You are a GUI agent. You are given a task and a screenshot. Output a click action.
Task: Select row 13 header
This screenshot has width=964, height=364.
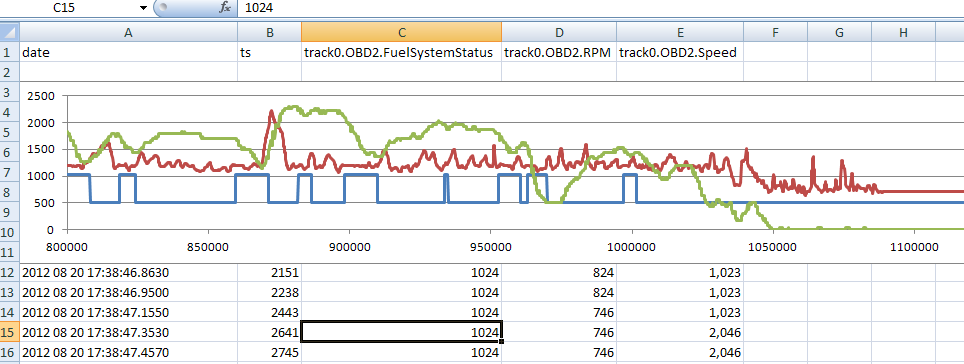tap(10, 293)
